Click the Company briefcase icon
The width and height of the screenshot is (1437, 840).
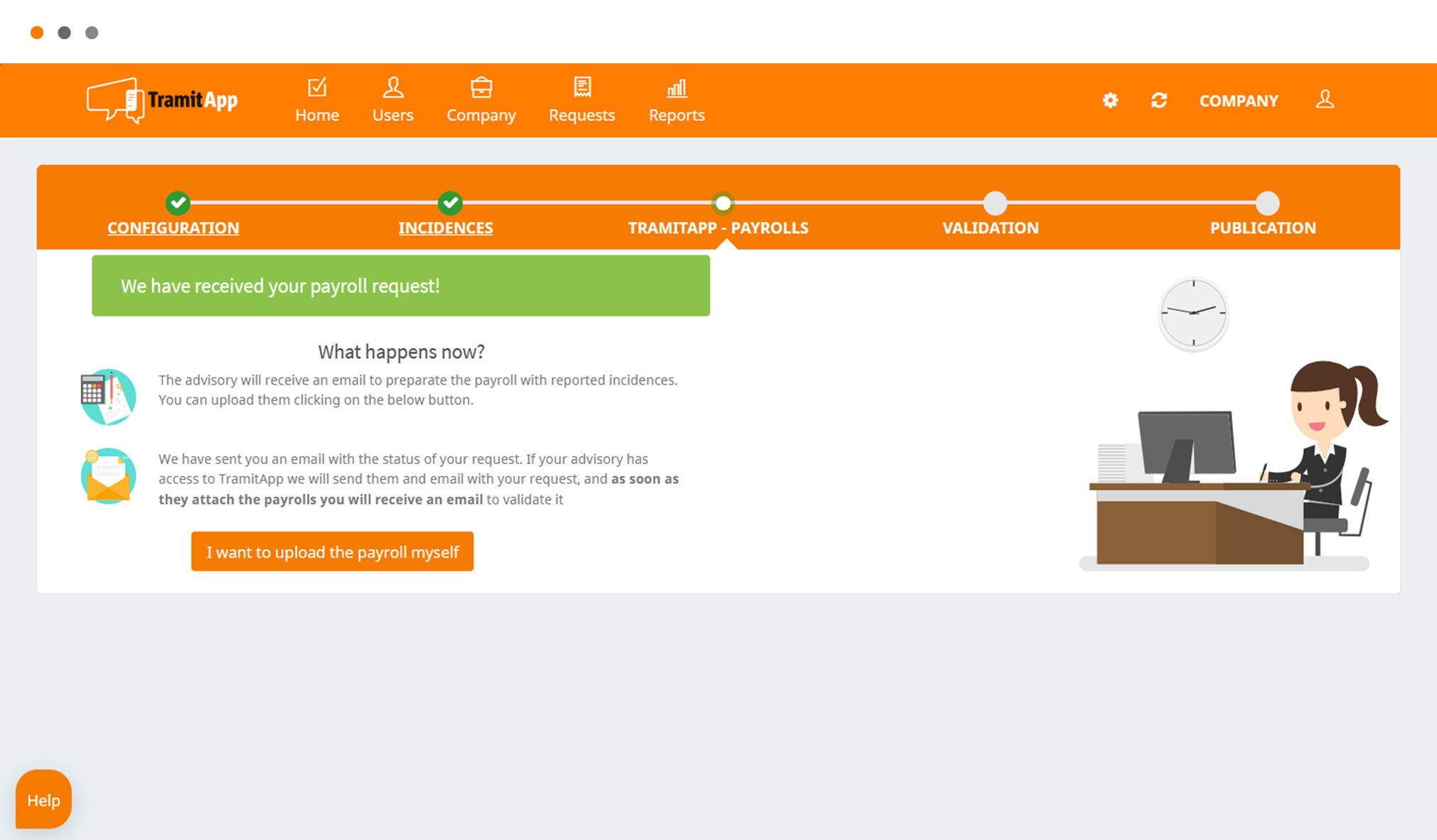coord(481,87)
